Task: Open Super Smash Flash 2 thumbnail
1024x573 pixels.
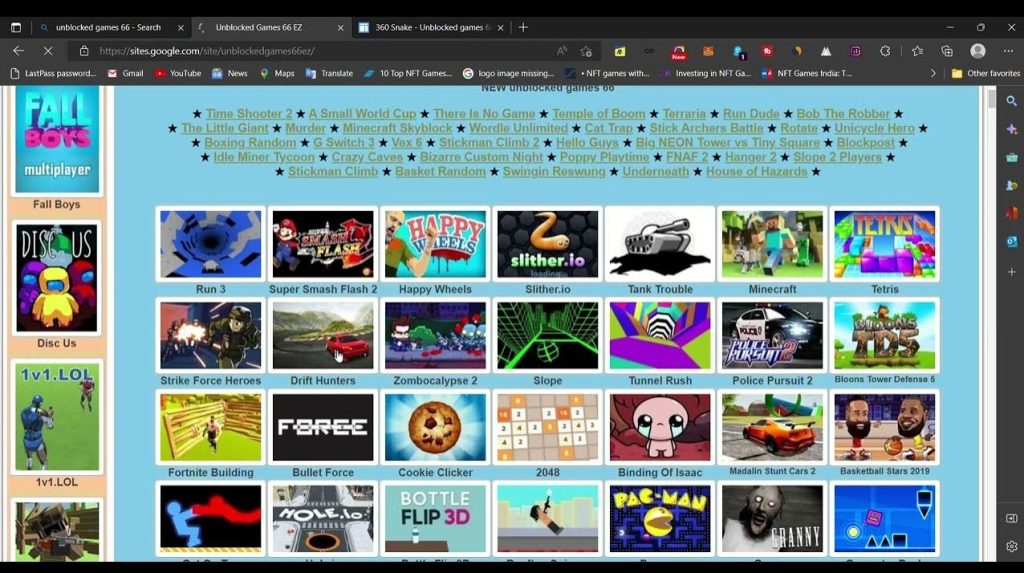Action: tap(323, 244)
